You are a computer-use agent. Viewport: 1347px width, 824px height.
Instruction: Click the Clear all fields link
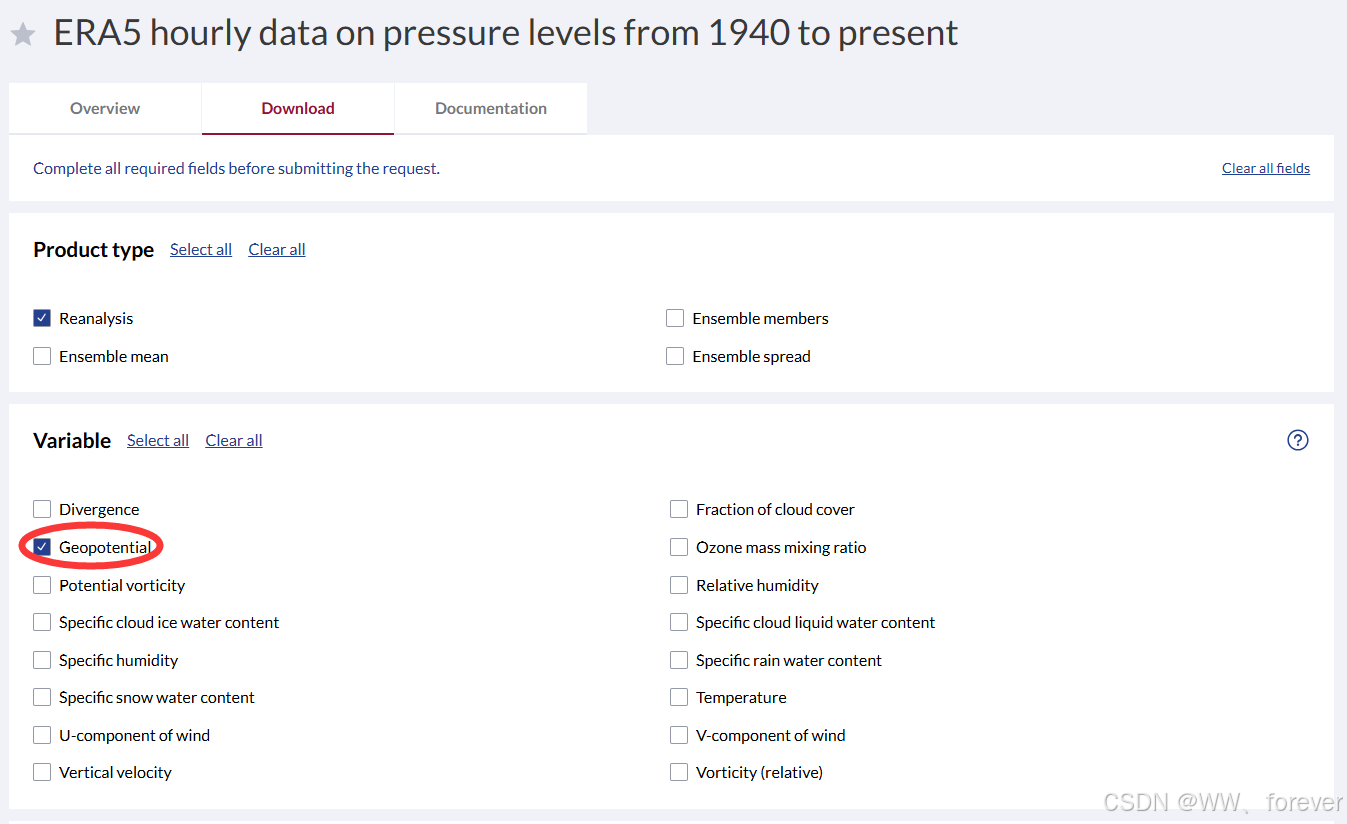pos(1265,168)
